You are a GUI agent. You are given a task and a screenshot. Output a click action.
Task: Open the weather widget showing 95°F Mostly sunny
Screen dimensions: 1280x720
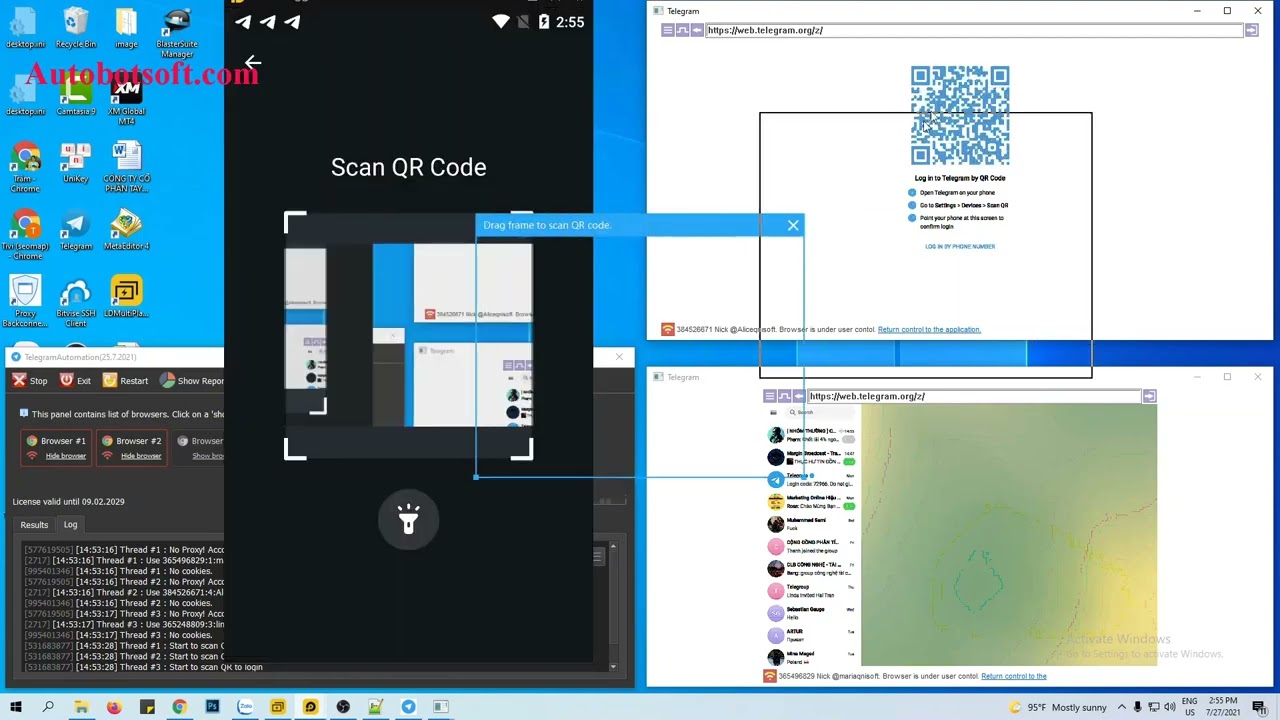pos(1059,707)
